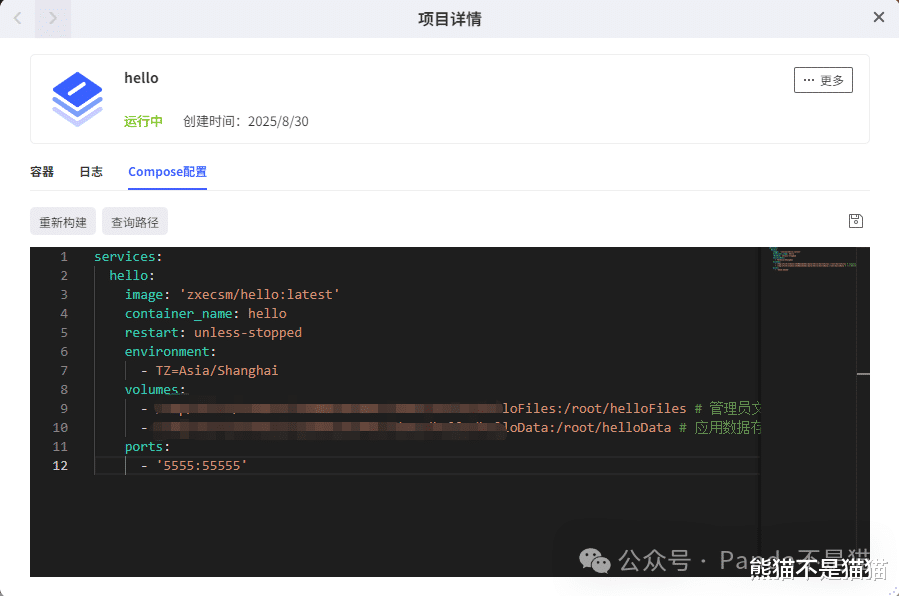This screenshot has height=596, width=899.
Task: Click the TZ=Asia/Shanghai environment entry
Action: [x=216, y=371]
